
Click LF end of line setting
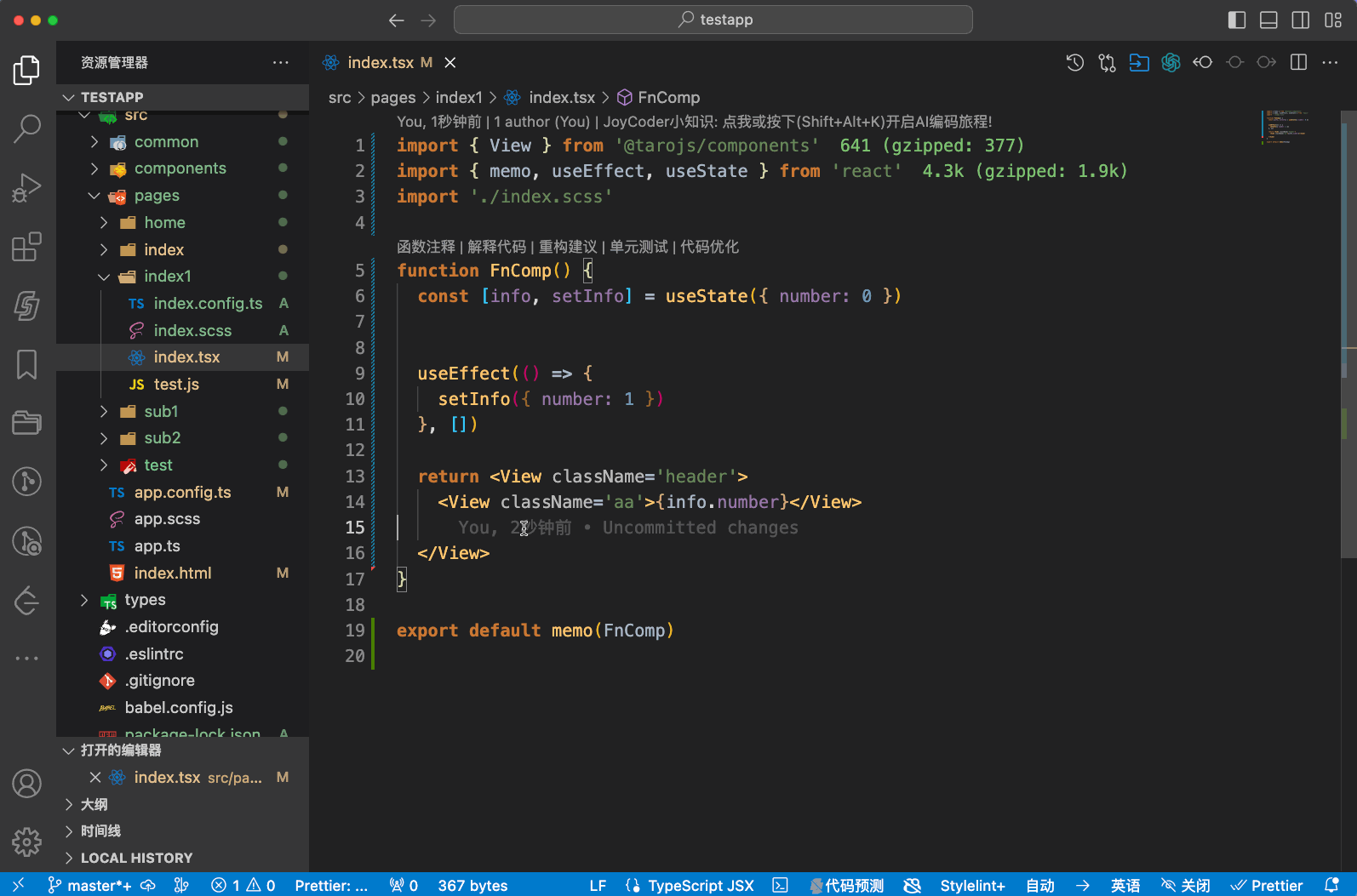coord(598,885)
